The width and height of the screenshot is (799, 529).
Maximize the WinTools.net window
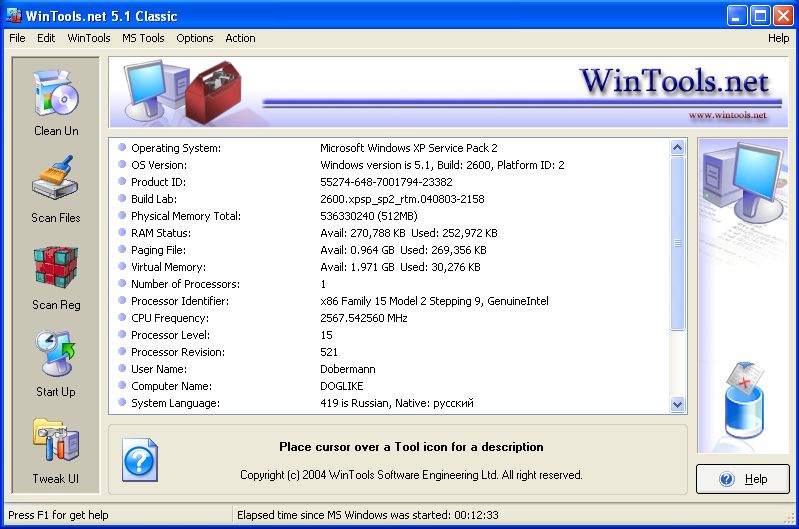point(760,16)
